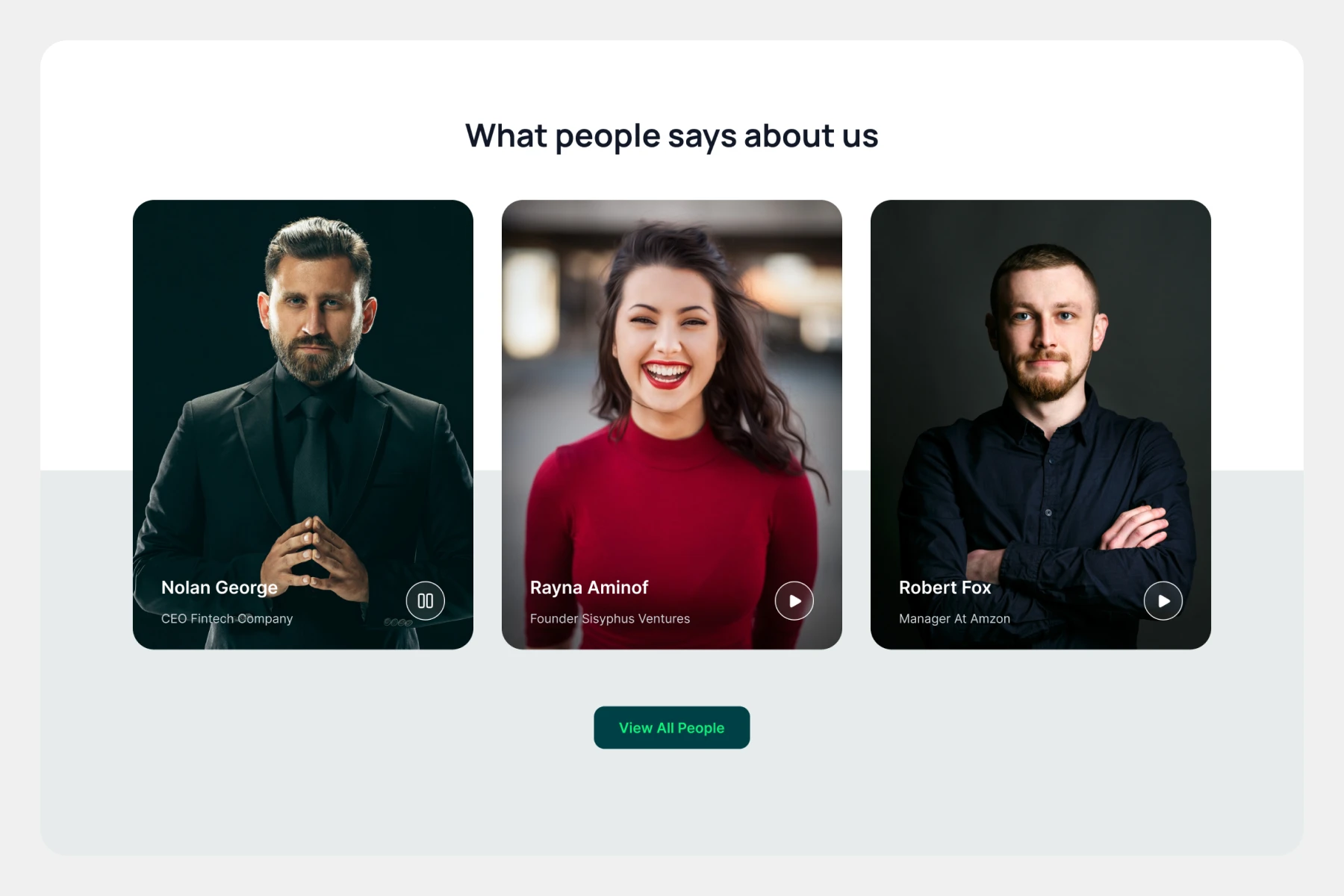Play Robert Fox's testimonial video
The image size is (1344, 896).
[1163, 601]
